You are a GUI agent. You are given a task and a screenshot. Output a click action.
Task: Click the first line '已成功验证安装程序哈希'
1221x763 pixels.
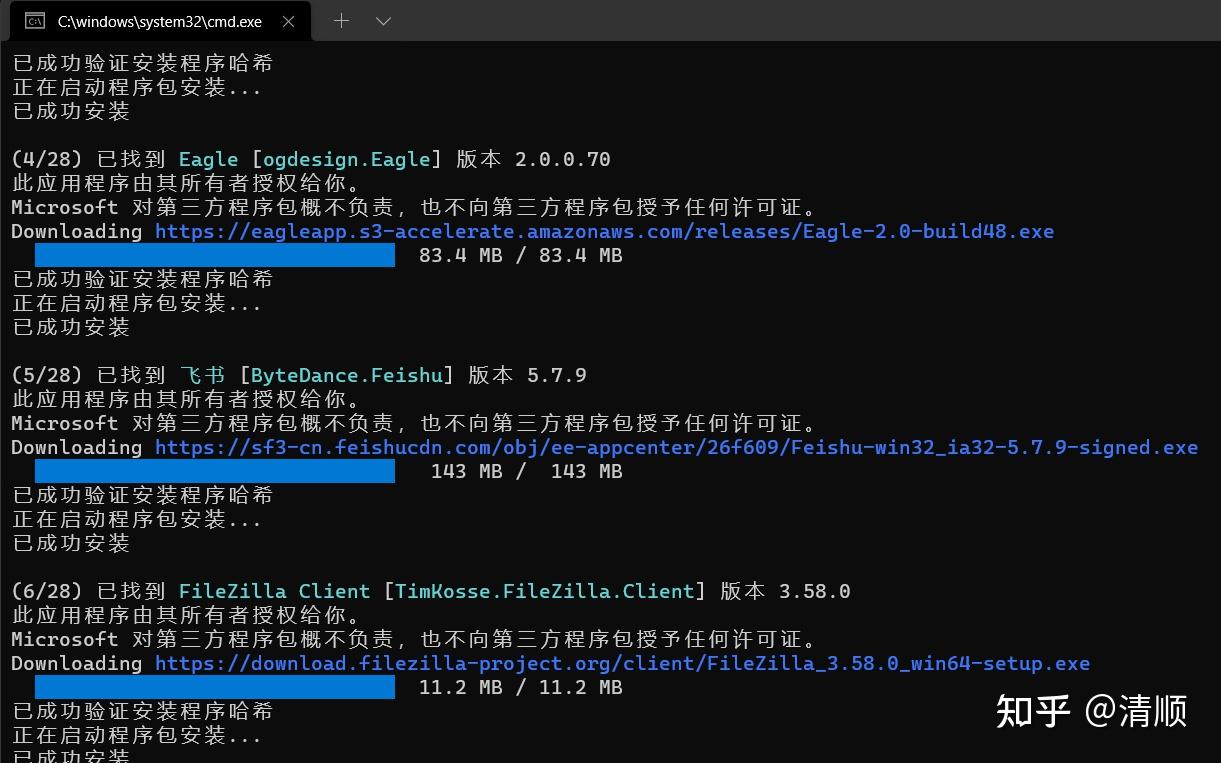pyautogui.click(x=142, y=63)
